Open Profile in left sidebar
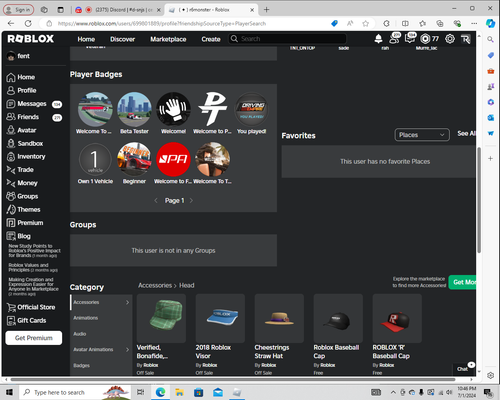The image size is (500, 400). pos(22,90)
